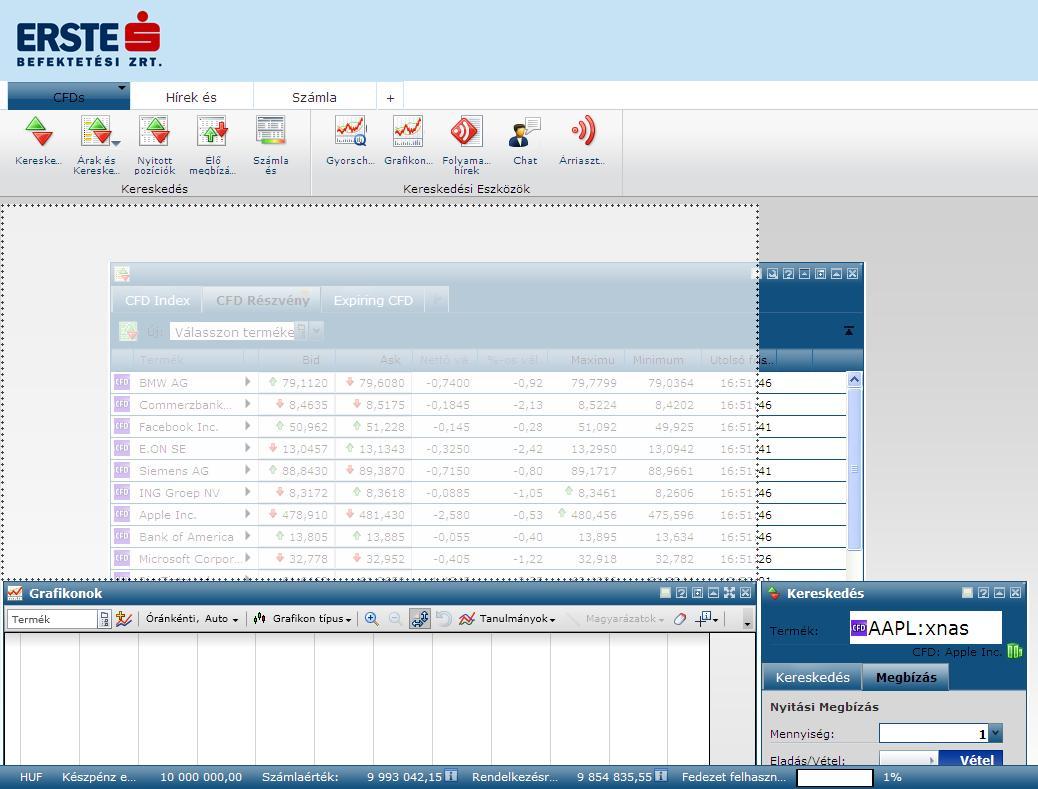The width and height of the screenshot is (1038, 789).
Task: Click the Mennyiség quantity input field
Action: (934, 733)
